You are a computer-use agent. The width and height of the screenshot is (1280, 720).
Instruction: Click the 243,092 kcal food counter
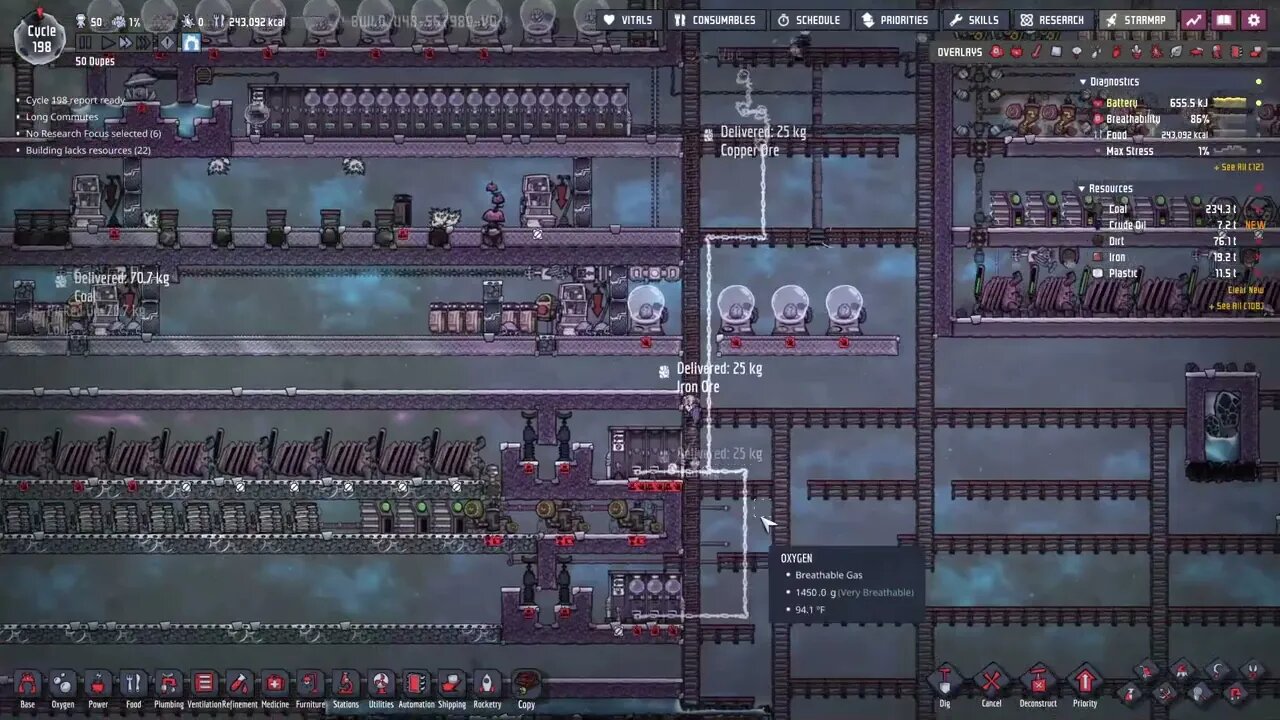[249, 21]
